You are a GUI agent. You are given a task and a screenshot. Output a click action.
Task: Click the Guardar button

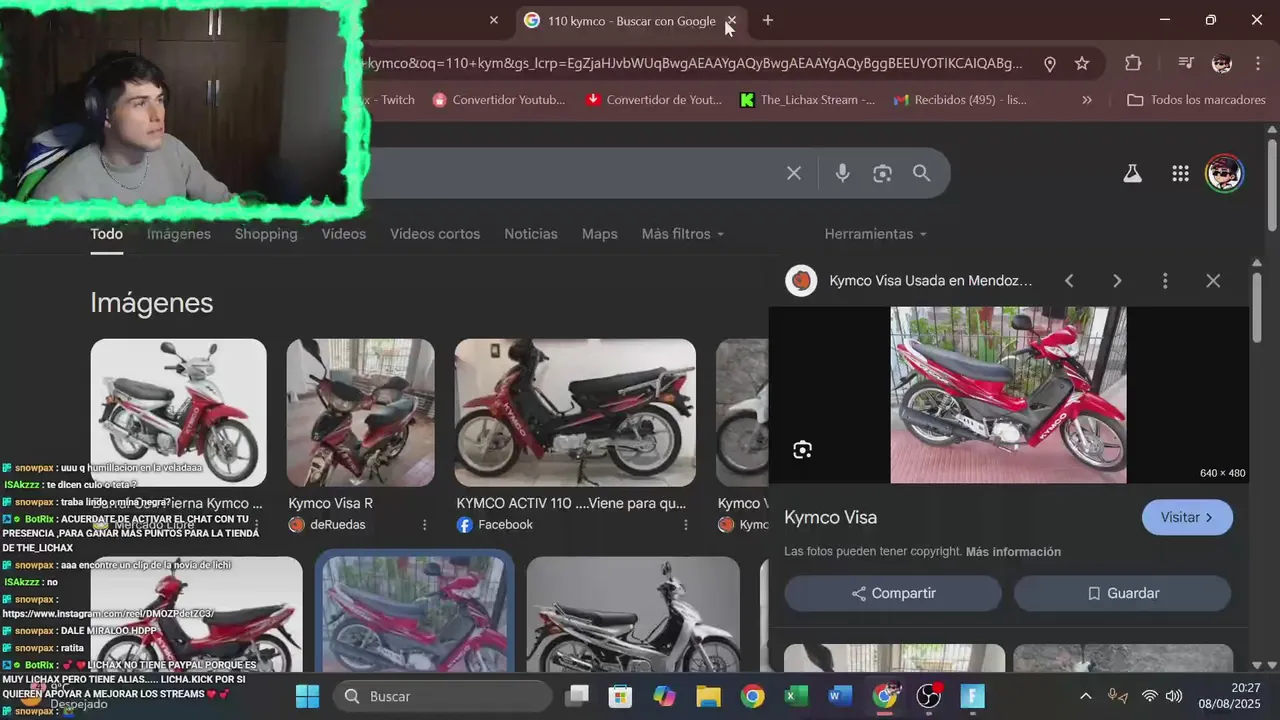[x=1122, y=593]
